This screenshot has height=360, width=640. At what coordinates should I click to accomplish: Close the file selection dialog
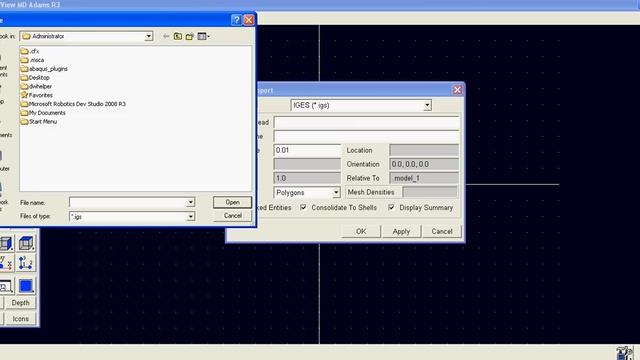click(249, 20)
